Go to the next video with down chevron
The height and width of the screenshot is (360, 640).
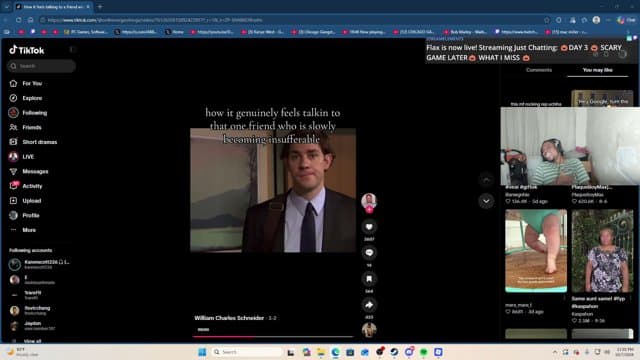click(x=486, y=201)
